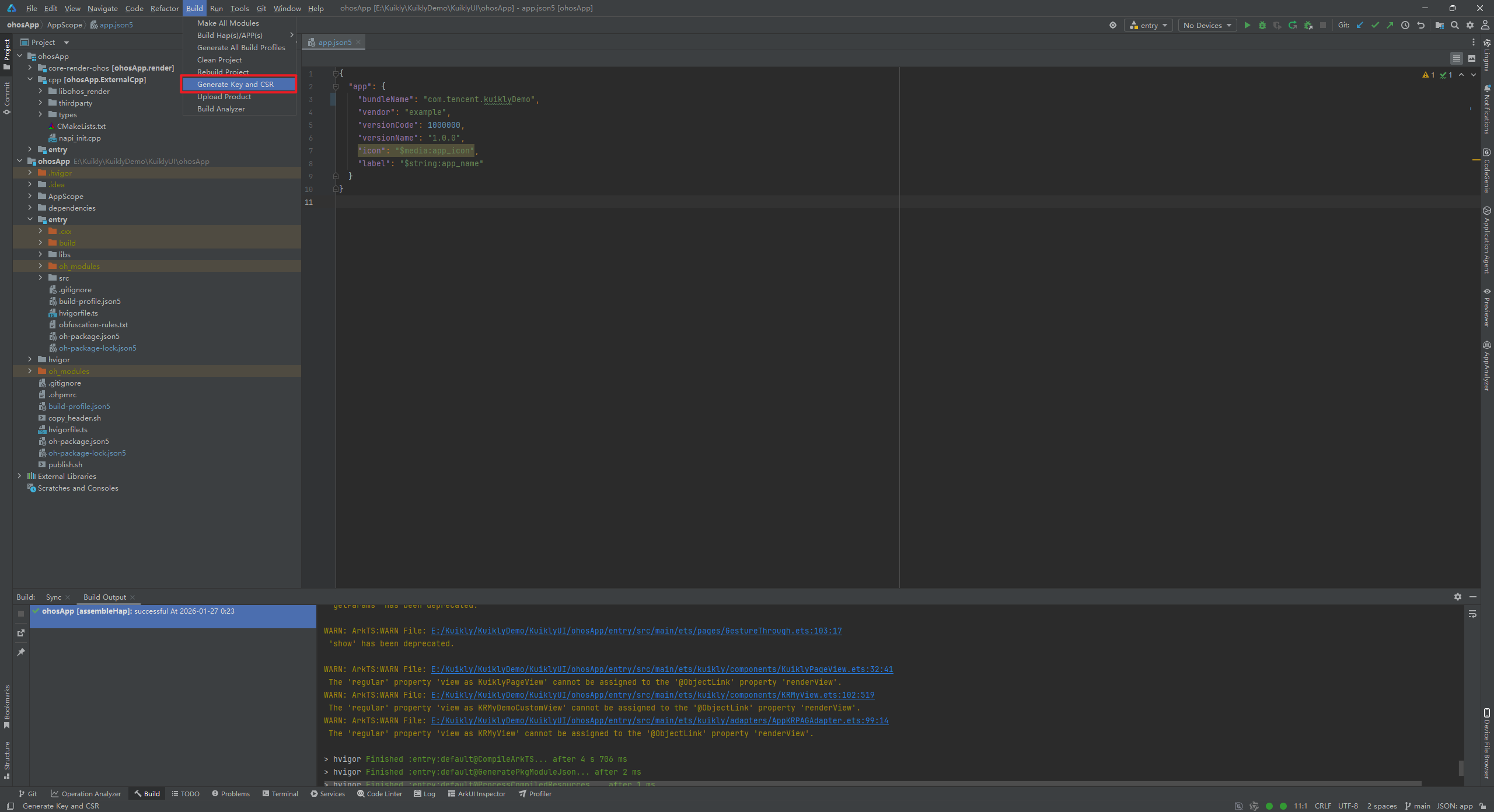Open Build Output settings gear

(x=1457, y=597)
